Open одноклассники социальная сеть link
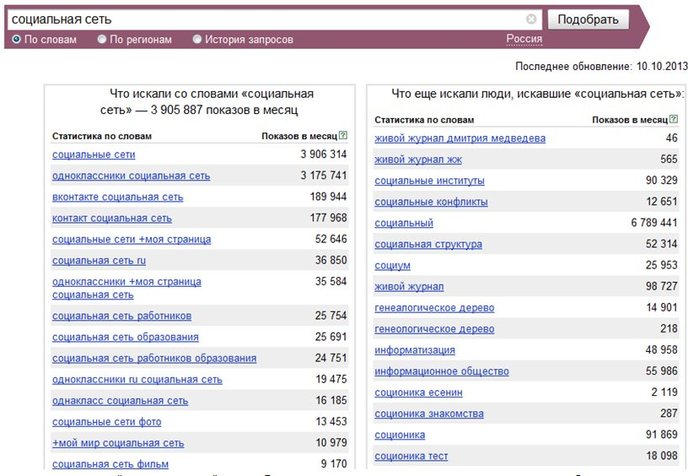Screen dimensions: 688x476 click(131, 175)
